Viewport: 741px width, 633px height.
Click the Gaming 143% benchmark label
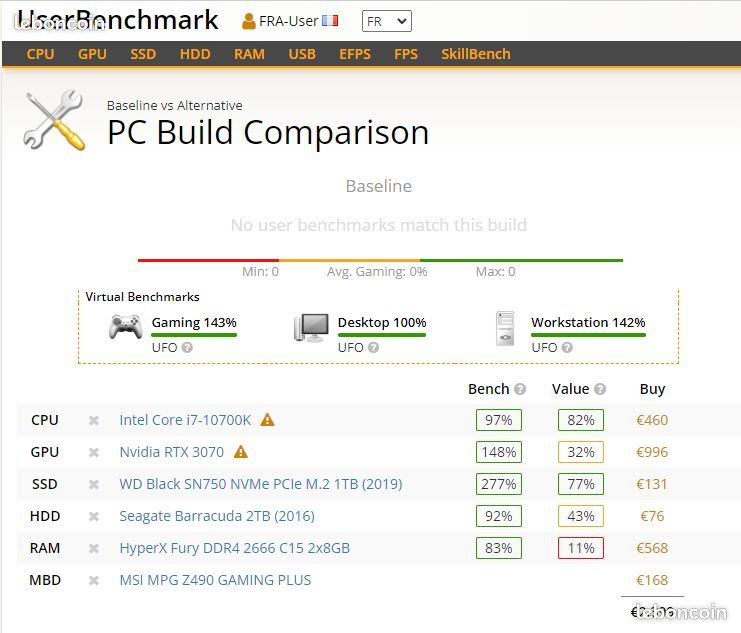pos(194,322)
